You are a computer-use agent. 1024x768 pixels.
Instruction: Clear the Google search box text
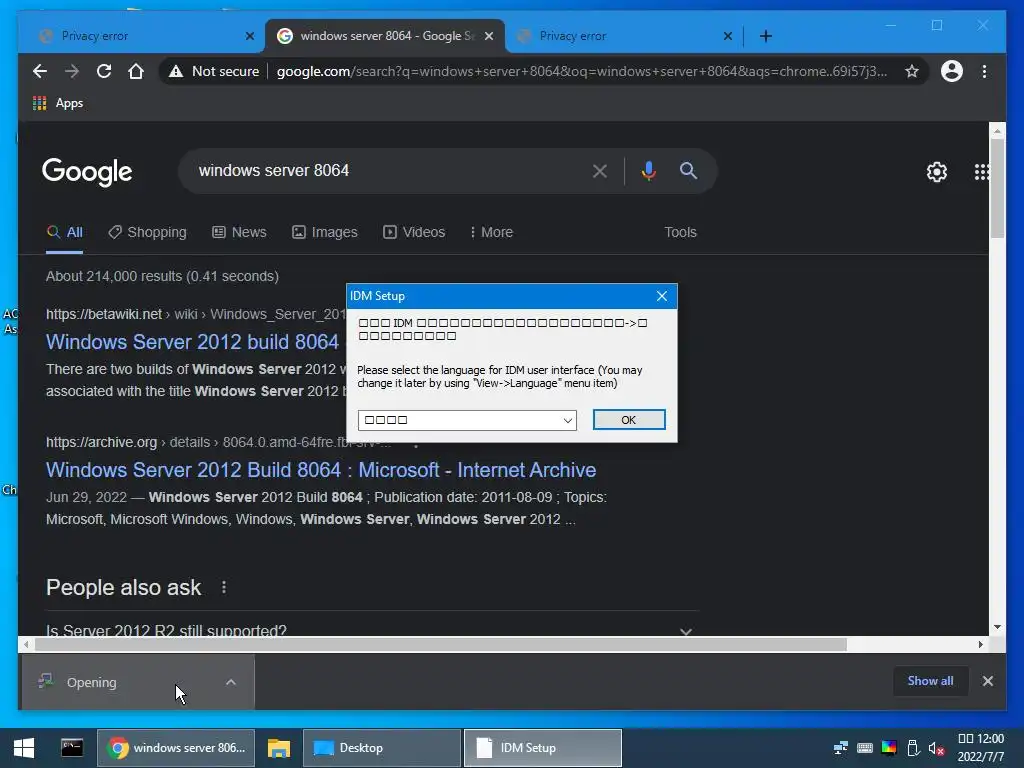600,171
